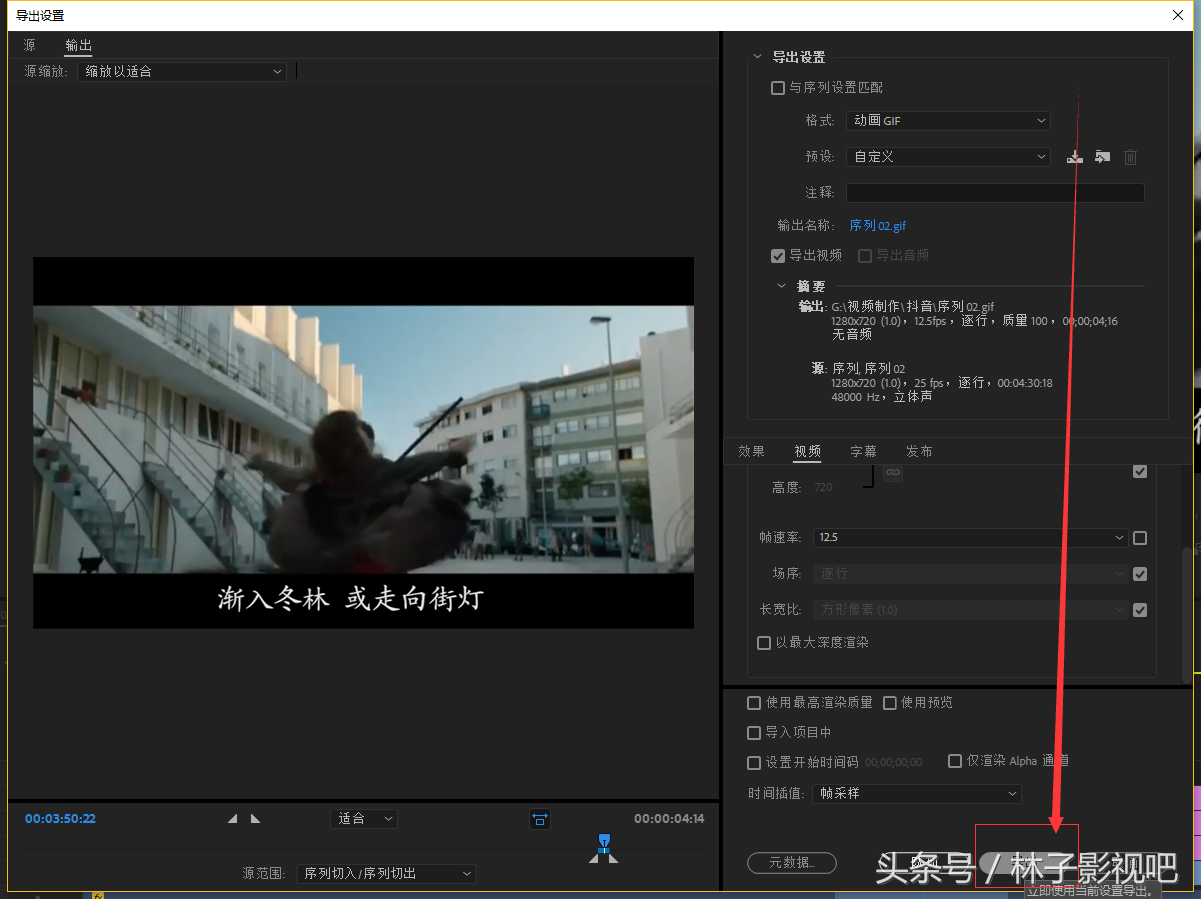Click the duration 00:00:04:14 text
The image size is (1201, 899).
(669, 819)
